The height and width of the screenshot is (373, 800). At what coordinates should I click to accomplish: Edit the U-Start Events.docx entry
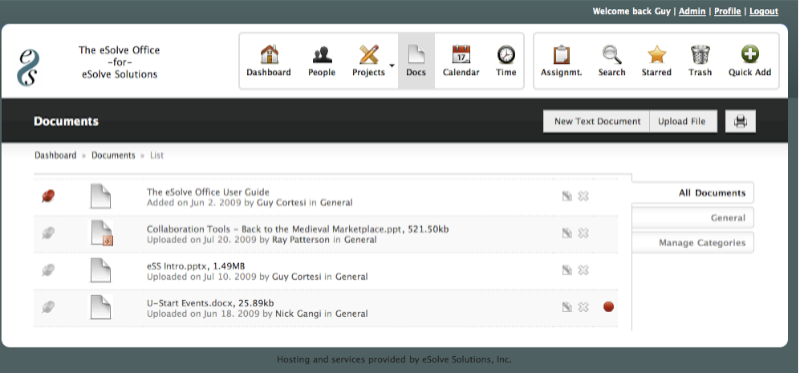coord(567,307)
